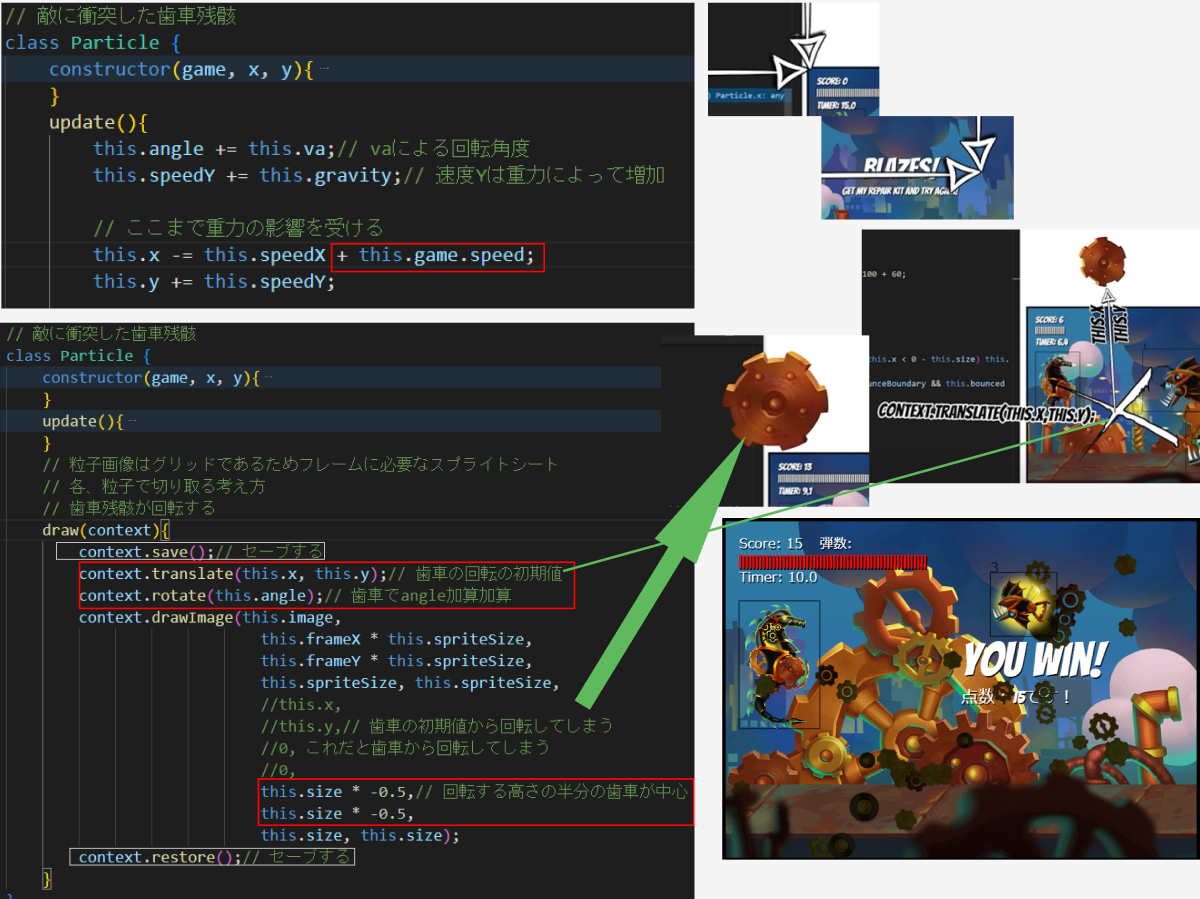Click 'this.spriteSize, this.spriteSize,' line

(x=410, y=684)
